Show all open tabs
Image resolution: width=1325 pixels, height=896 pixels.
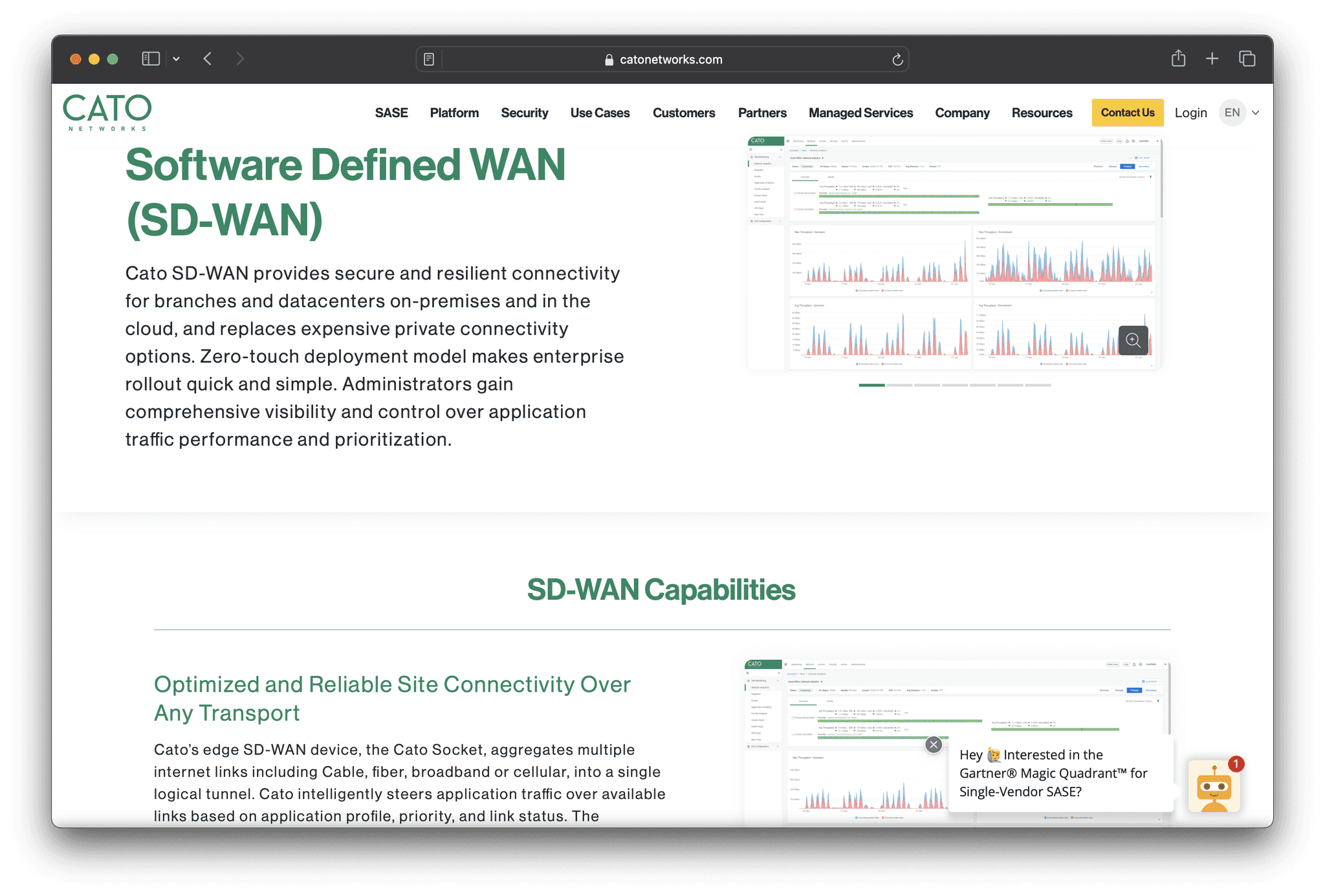1247,58
